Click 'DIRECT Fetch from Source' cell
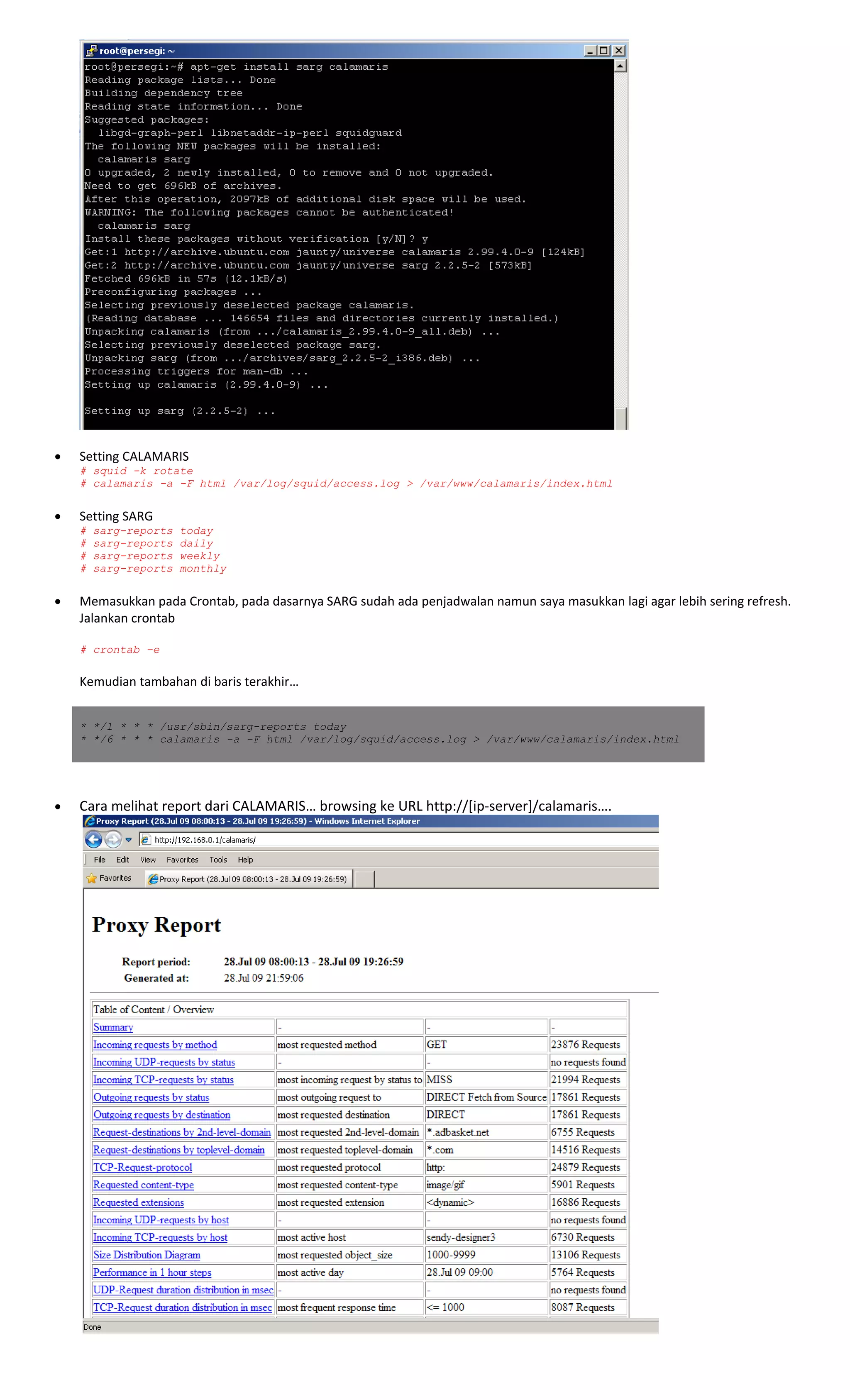 coord(486,1097)
